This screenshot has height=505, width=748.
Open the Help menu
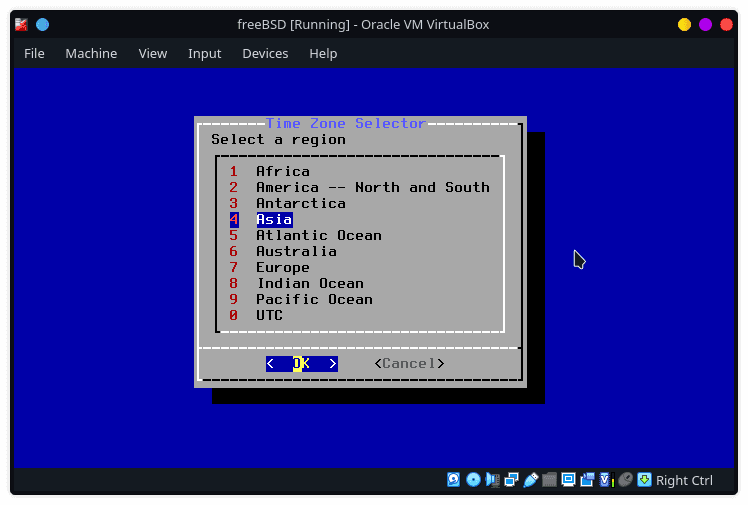pos(323,53)
